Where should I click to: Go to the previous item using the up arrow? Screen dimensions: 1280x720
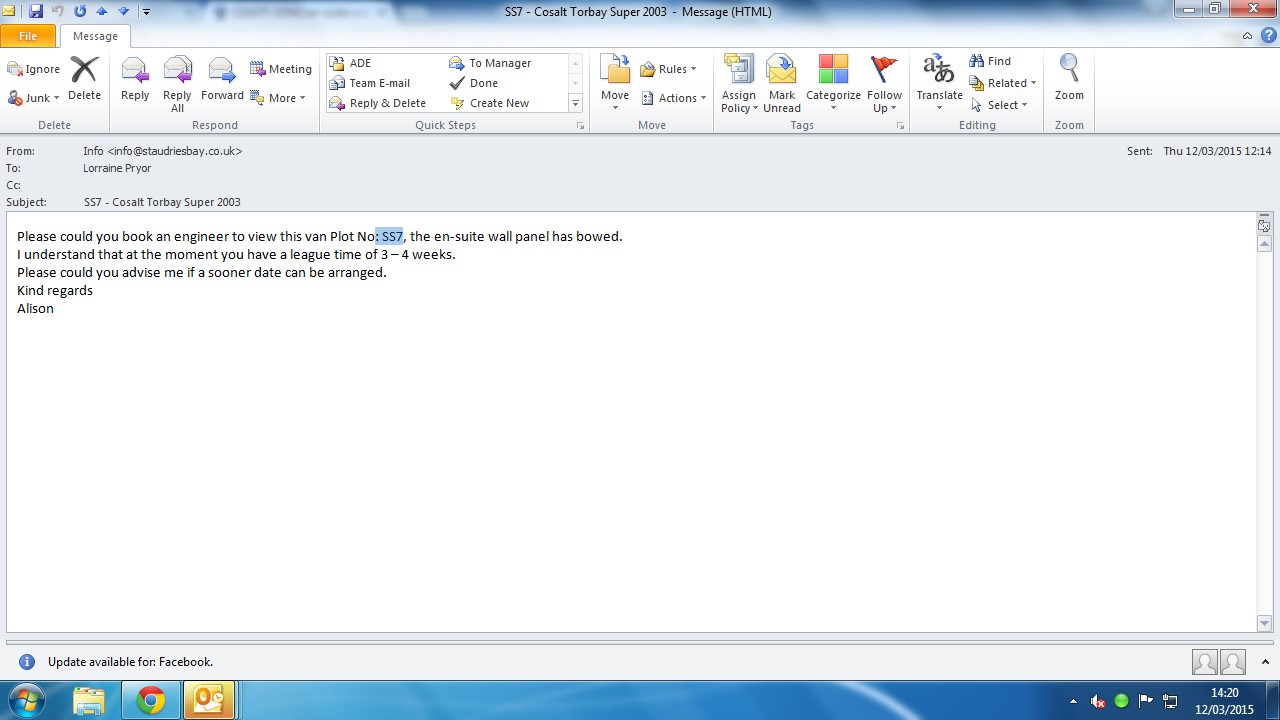click(x=101, y=11)
